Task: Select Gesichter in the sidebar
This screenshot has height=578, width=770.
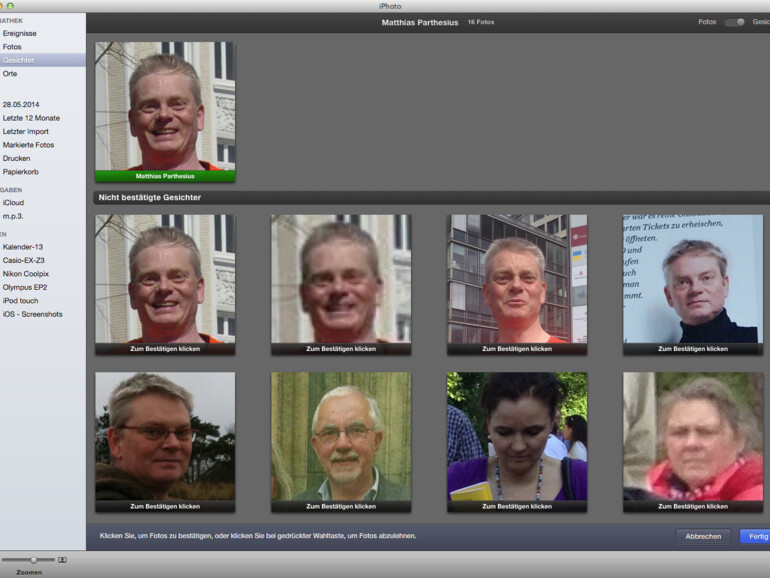Action: (x=42, y=60)
